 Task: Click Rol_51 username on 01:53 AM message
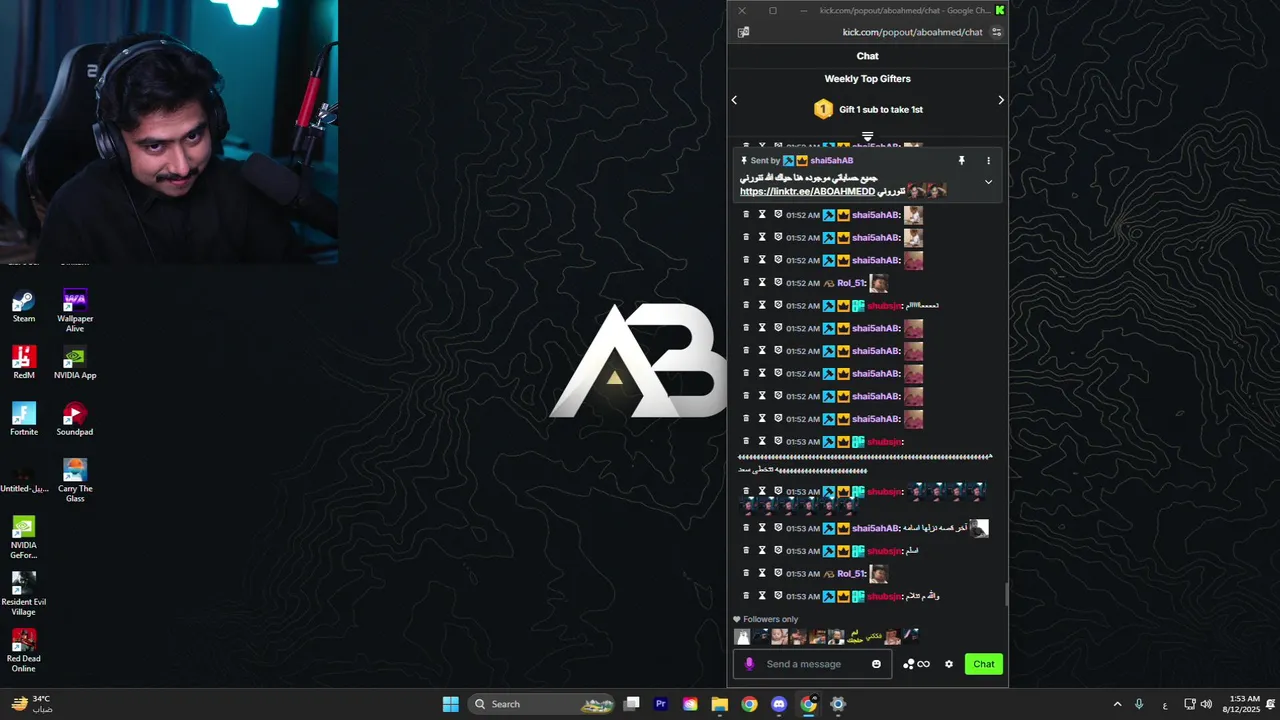851,574
